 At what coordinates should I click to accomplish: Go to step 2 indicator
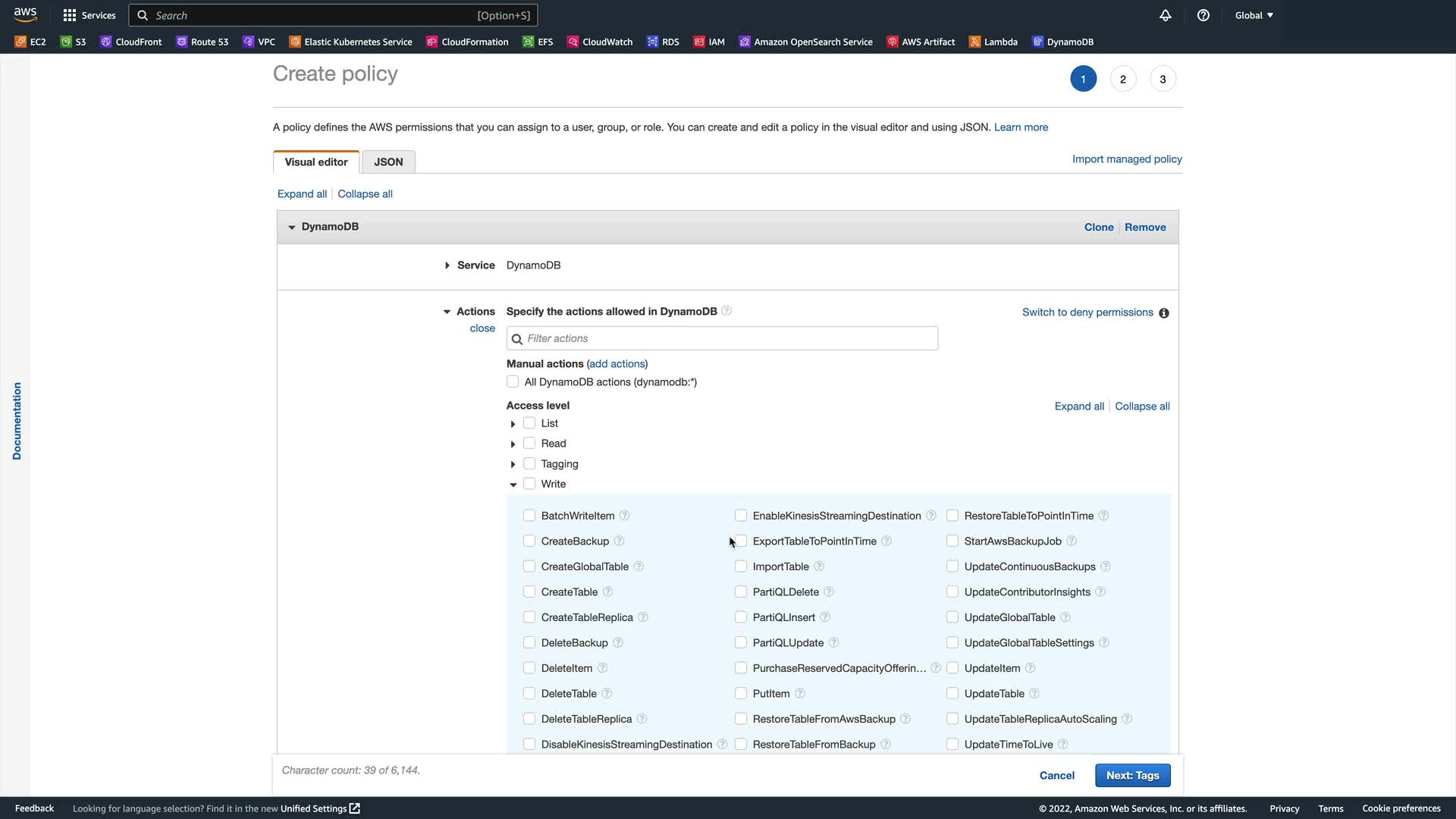point(1123,79)
